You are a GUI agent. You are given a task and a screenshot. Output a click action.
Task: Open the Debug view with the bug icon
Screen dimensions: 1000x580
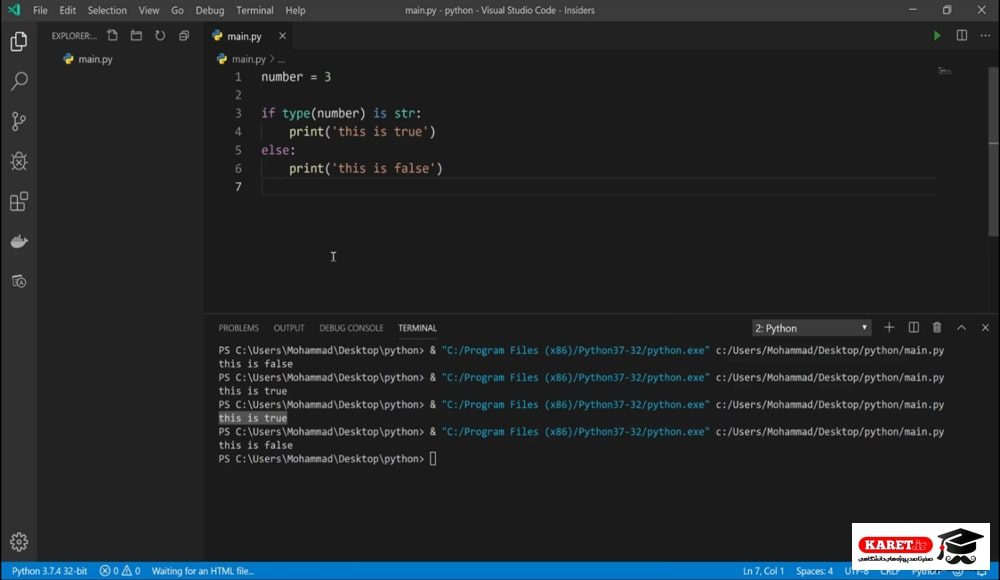[x=18, y=161]
